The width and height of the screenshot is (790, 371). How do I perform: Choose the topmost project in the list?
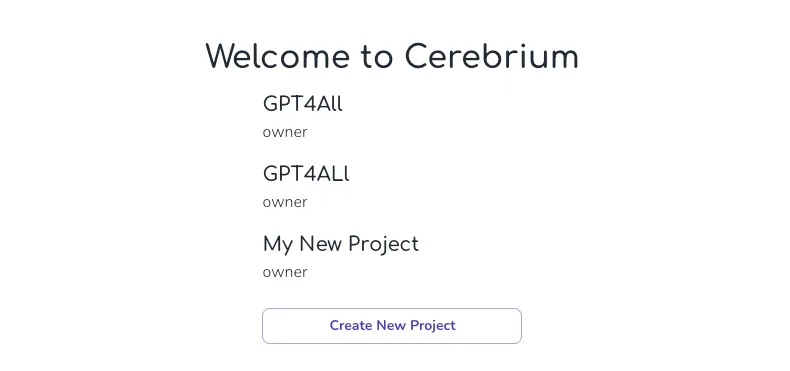tap(303, 104)
